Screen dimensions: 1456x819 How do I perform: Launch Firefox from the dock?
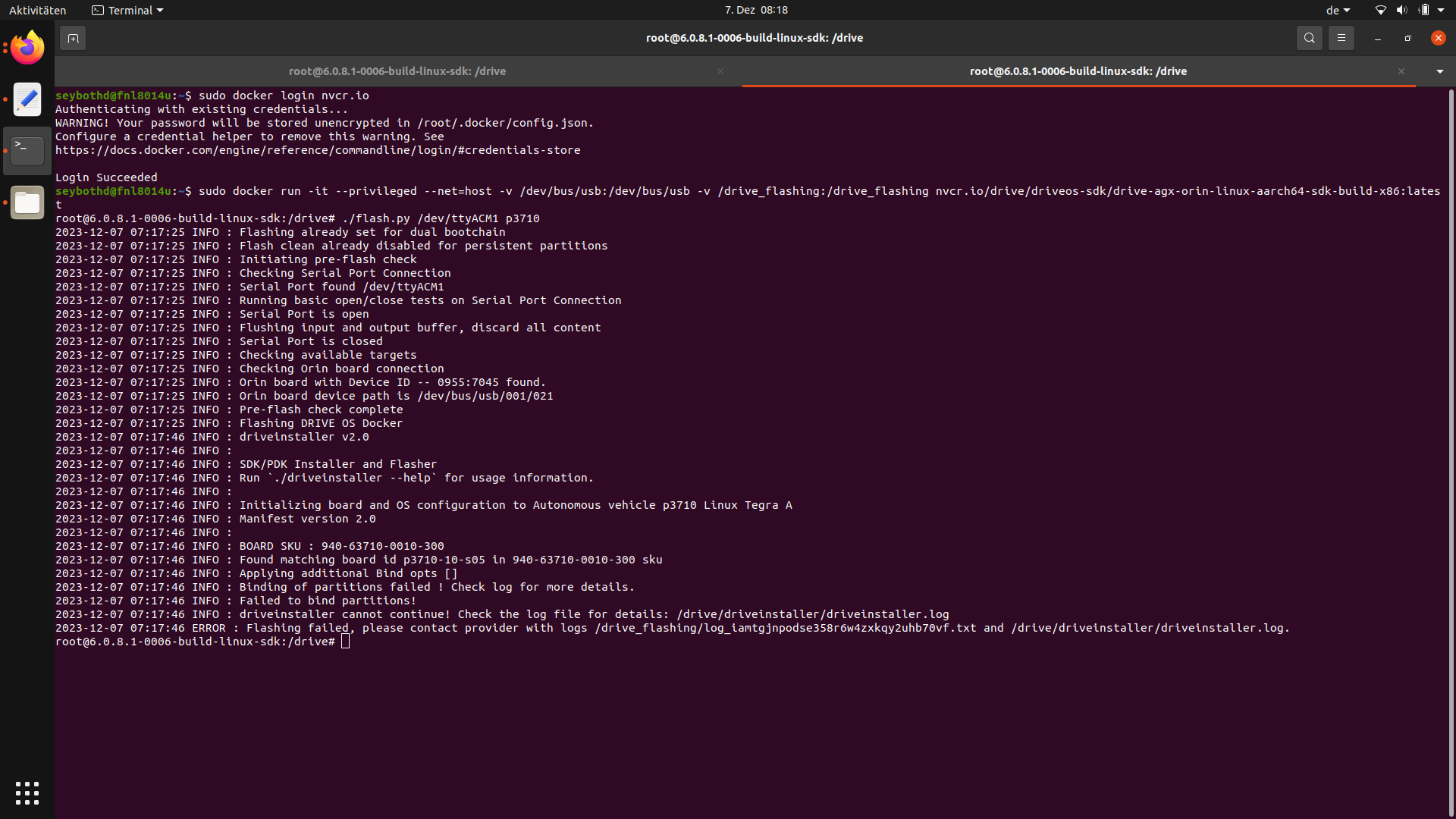pyautogui.click(x=27, y=47)
